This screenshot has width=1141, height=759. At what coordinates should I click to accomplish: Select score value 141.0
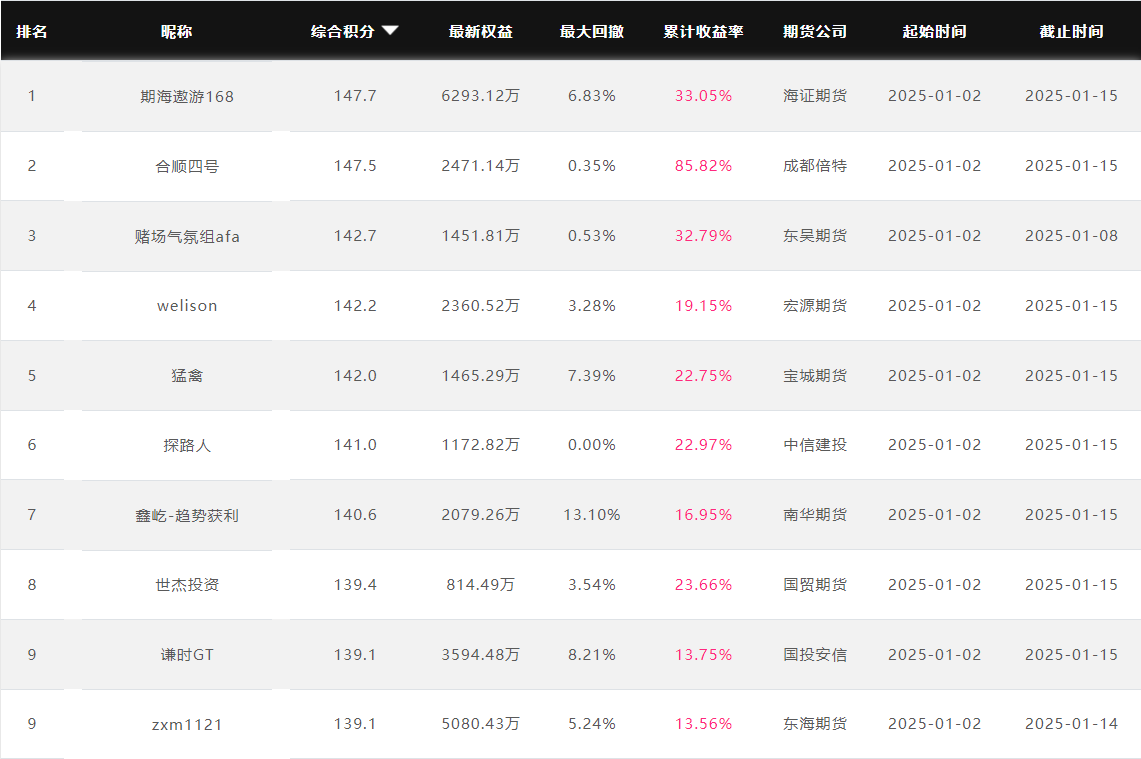click(x=355, y=445)
